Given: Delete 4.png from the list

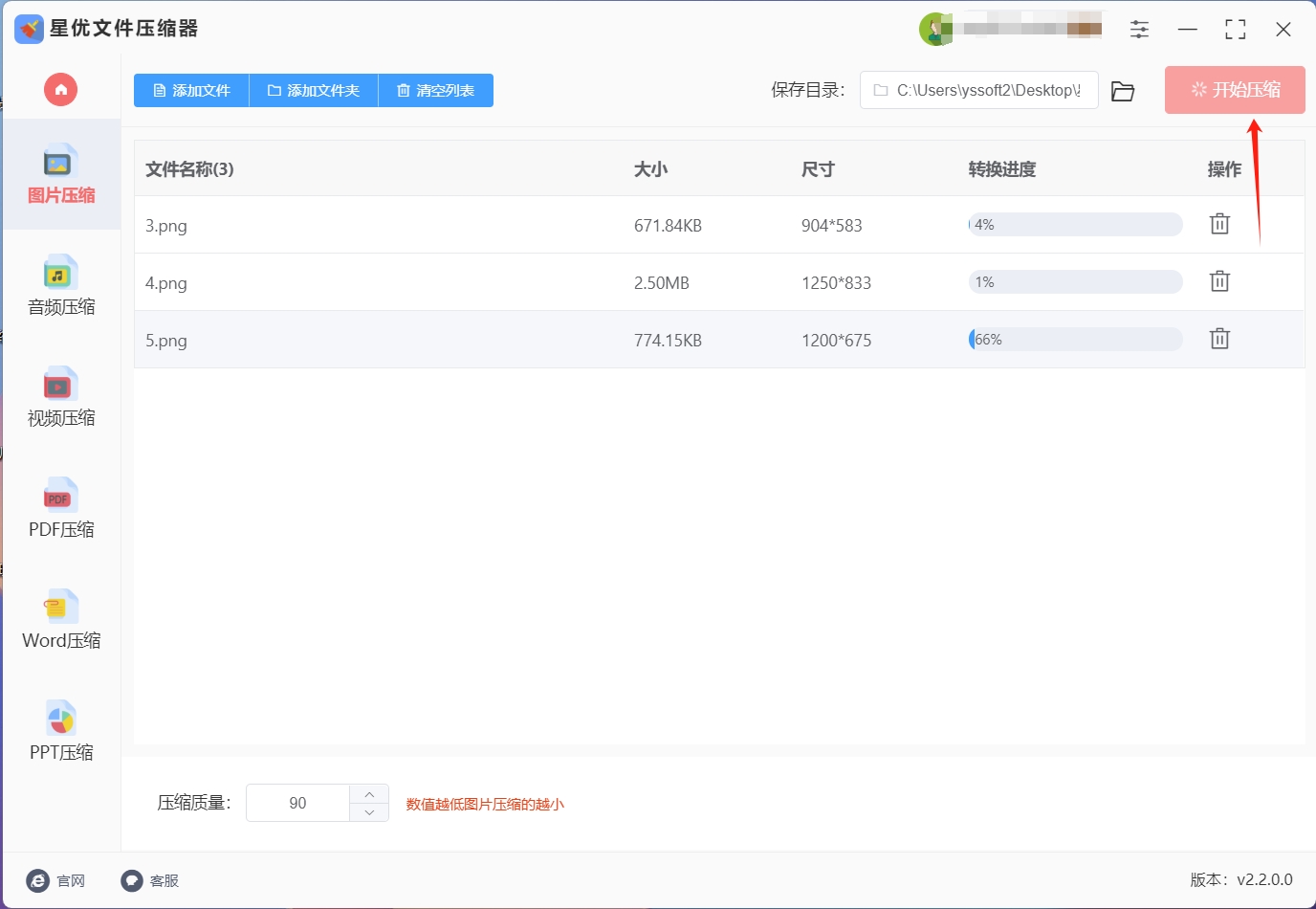Looking at the screenshot, I should click(x=1219, y=281).
